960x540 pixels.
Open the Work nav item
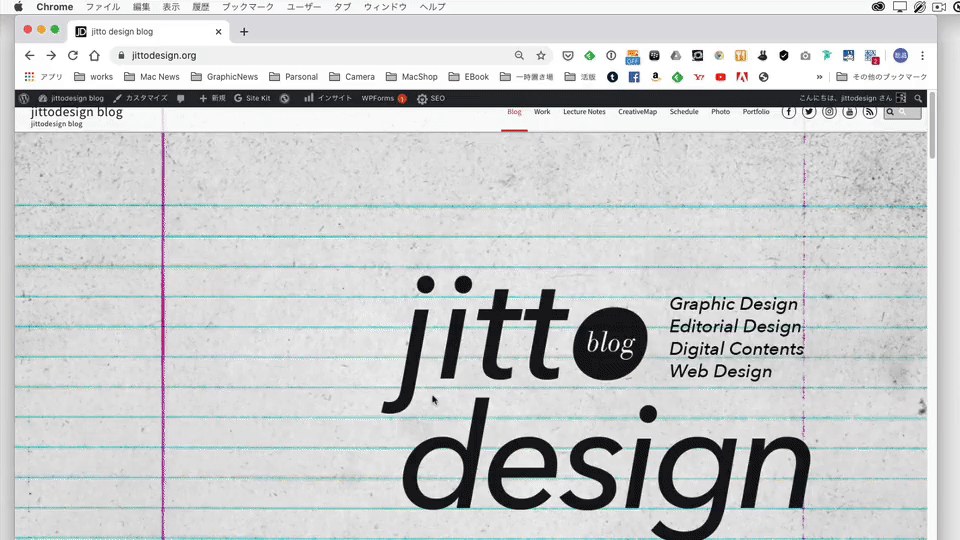tap(542, 112)
